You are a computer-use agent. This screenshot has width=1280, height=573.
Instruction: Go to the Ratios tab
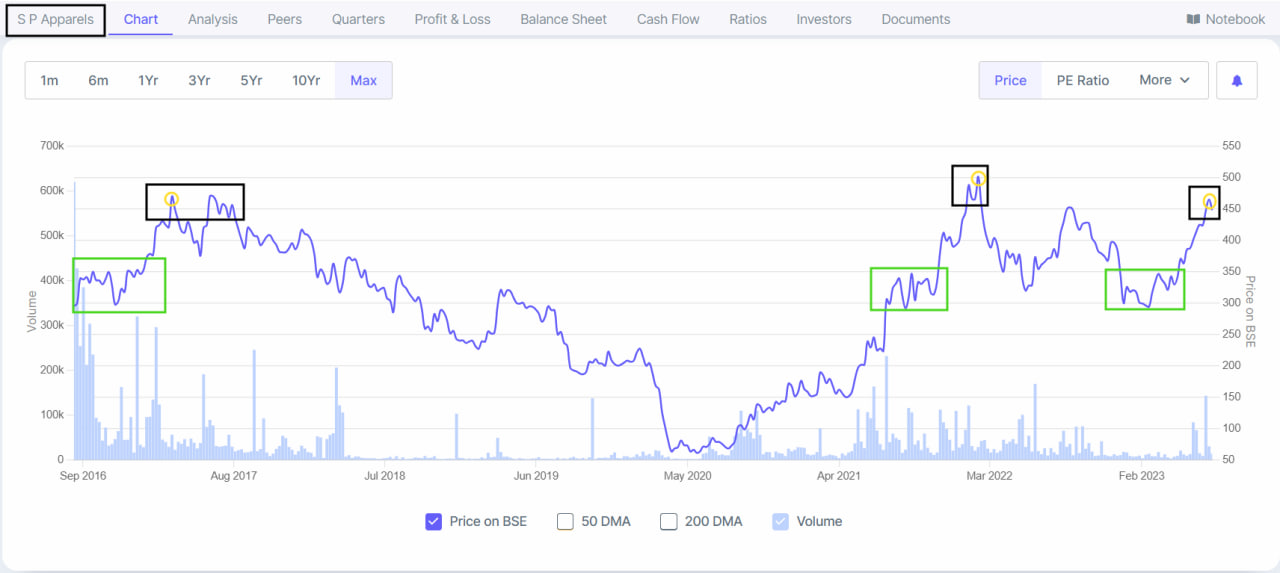[x=748, y=19]
